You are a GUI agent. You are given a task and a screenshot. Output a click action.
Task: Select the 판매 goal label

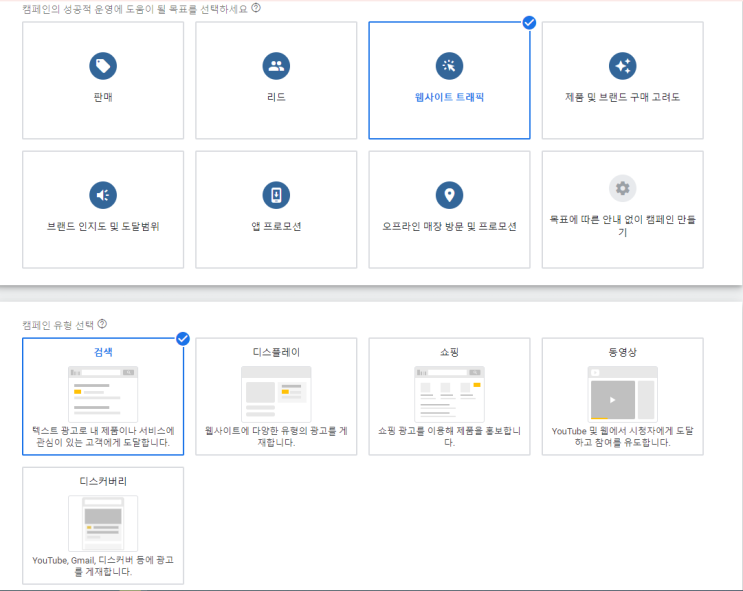pos(103,97)
